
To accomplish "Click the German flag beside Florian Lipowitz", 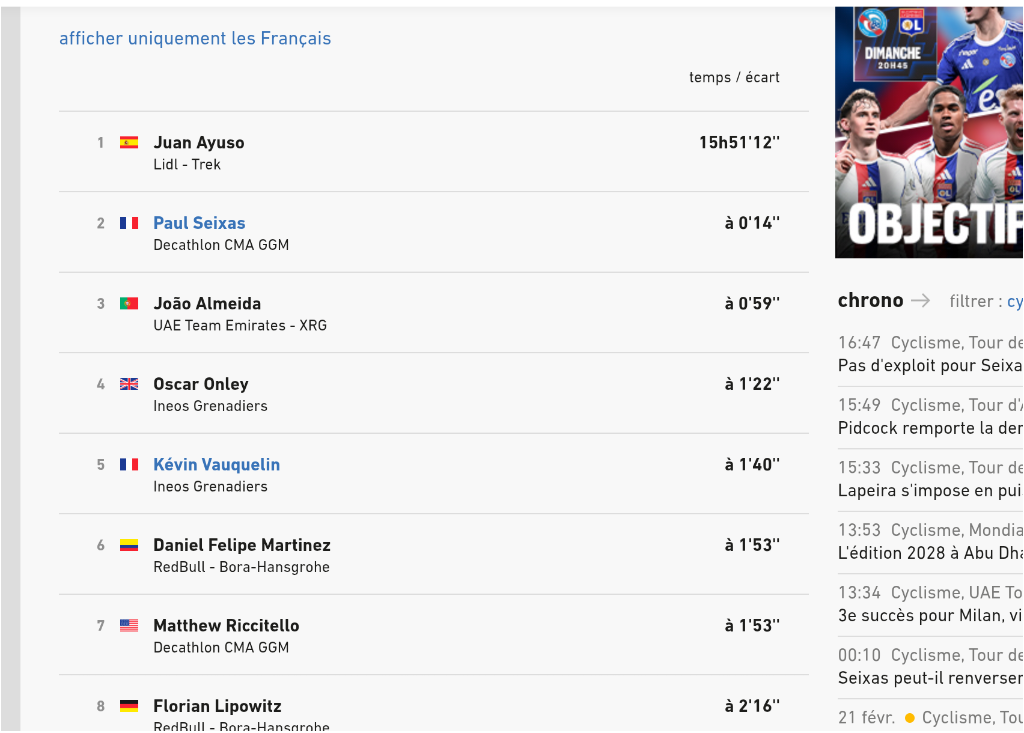I will coord(129,706).
